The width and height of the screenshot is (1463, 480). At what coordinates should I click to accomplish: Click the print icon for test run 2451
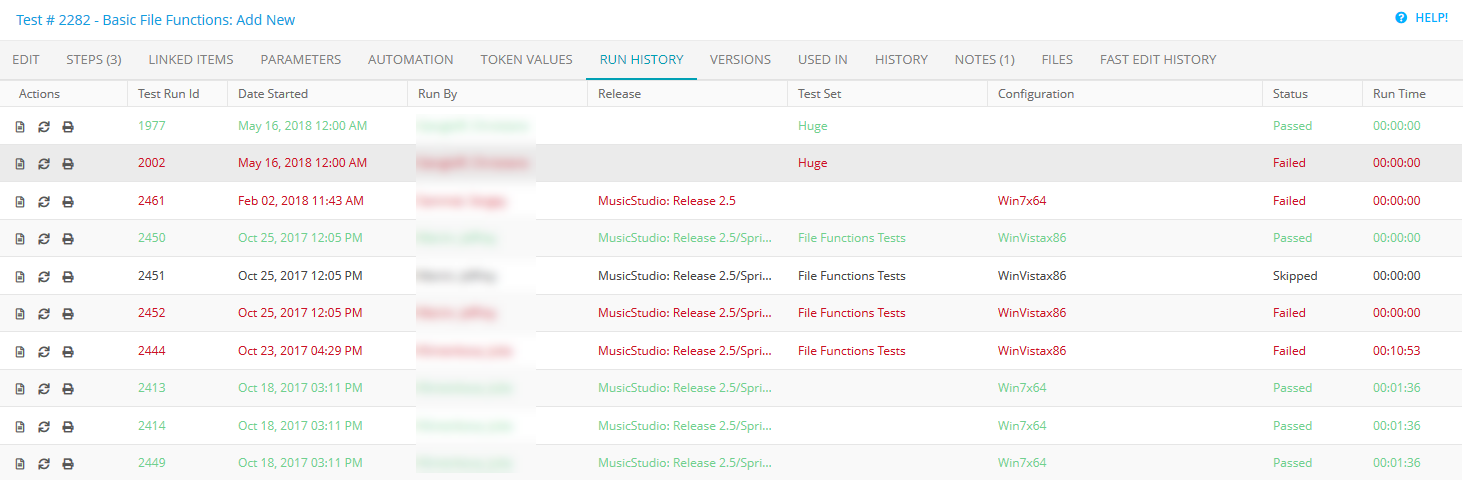[x=68, y=277]
